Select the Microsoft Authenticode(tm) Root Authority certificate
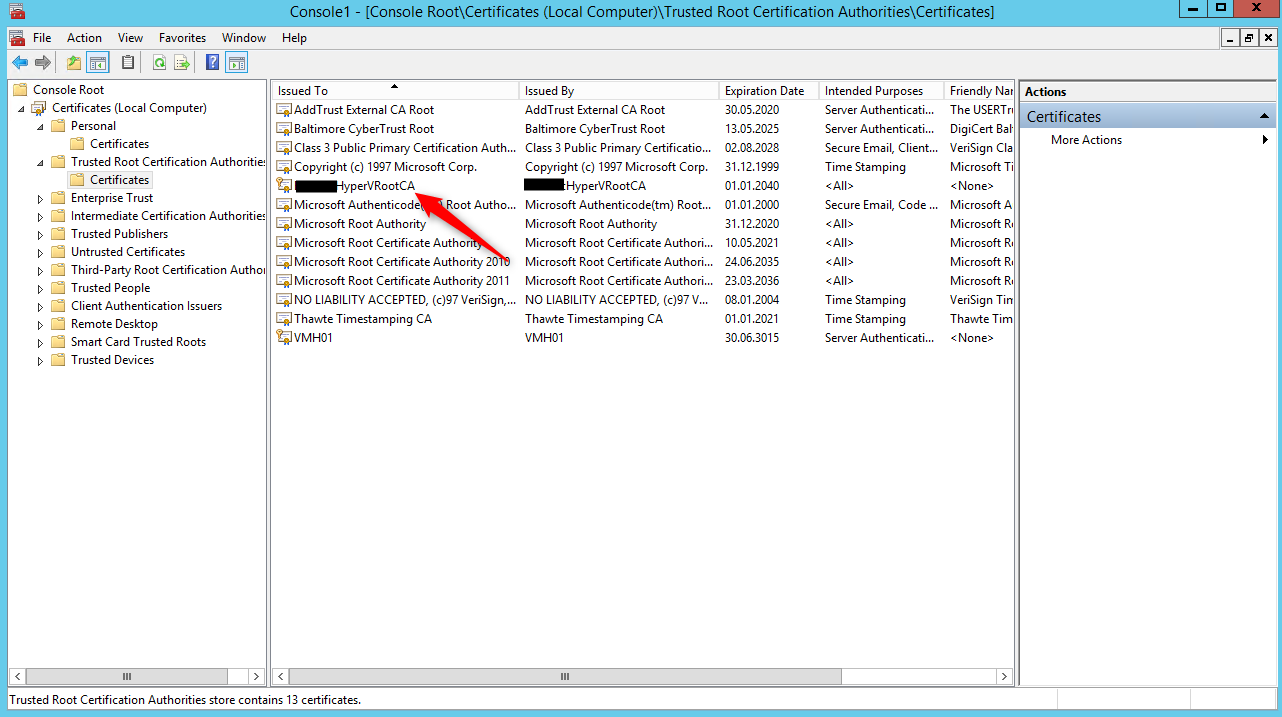Image resolution: width=1282 pixels, height=717 pixels. 643,205
